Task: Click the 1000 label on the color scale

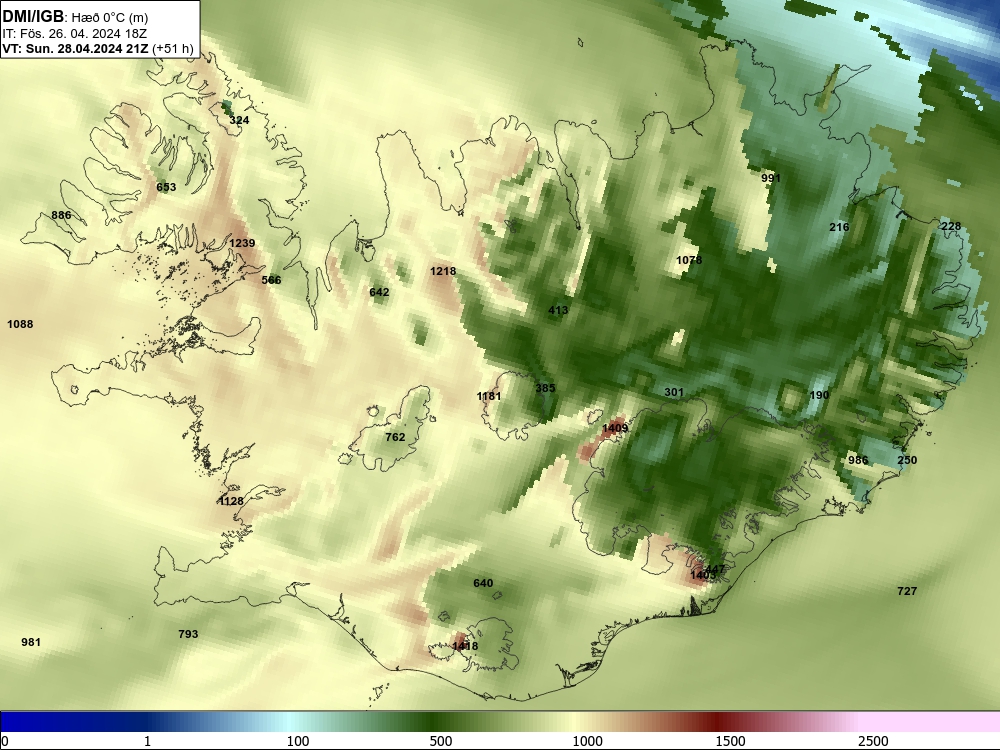Action: pos(587,741)
